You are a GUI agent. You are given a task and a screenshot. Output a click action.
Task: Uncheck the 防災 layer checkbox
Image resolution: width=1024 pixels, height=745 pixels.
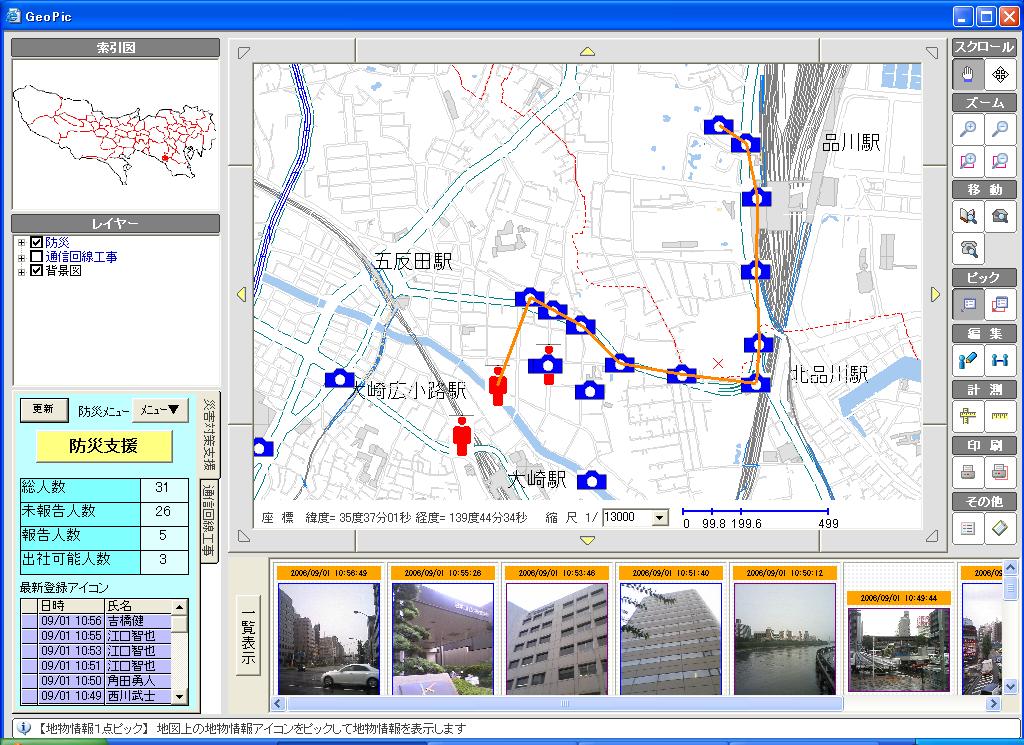[37, 243]
